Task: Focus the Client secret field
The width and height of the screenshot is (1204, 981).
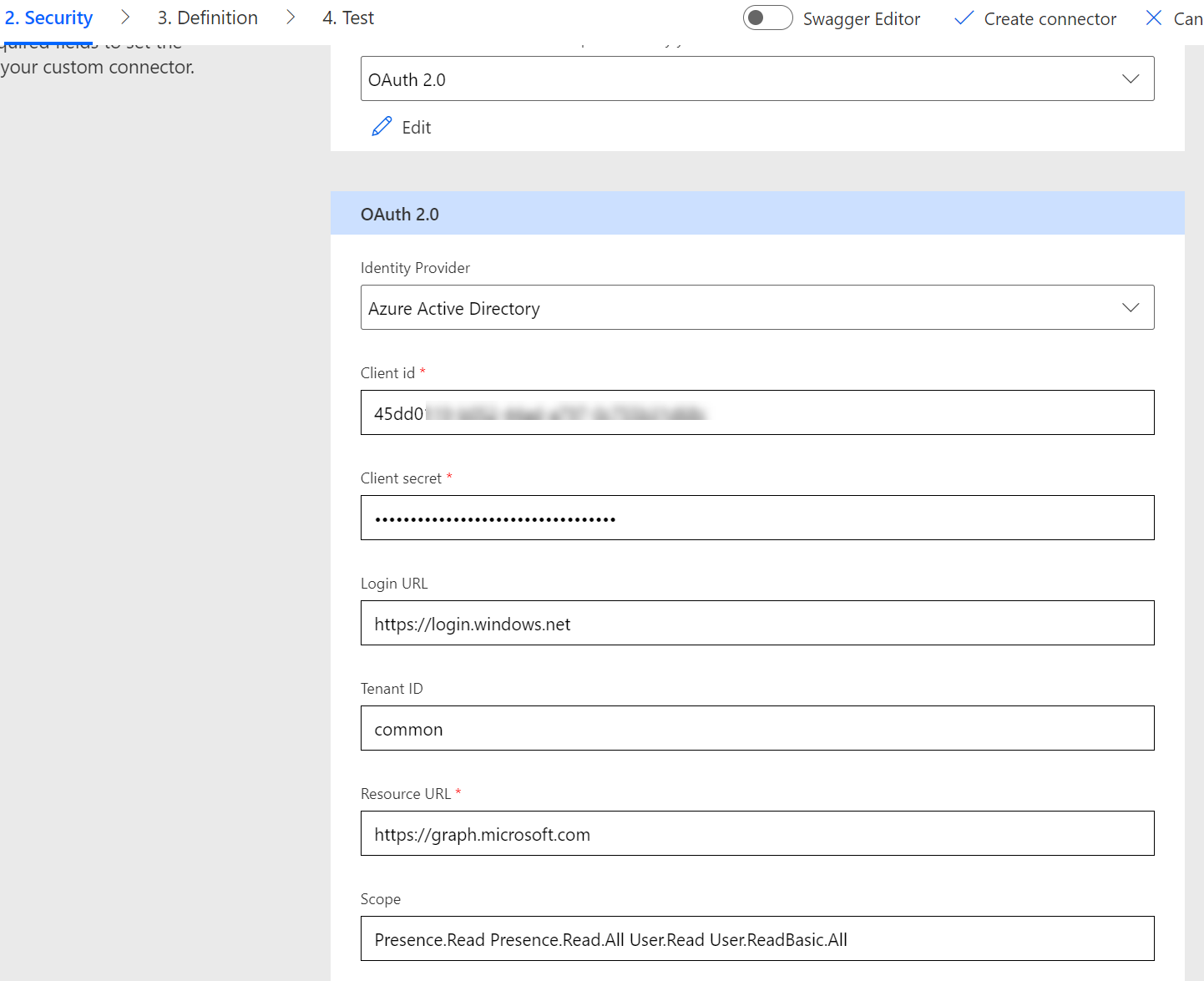Action: (x=757, y=518)
